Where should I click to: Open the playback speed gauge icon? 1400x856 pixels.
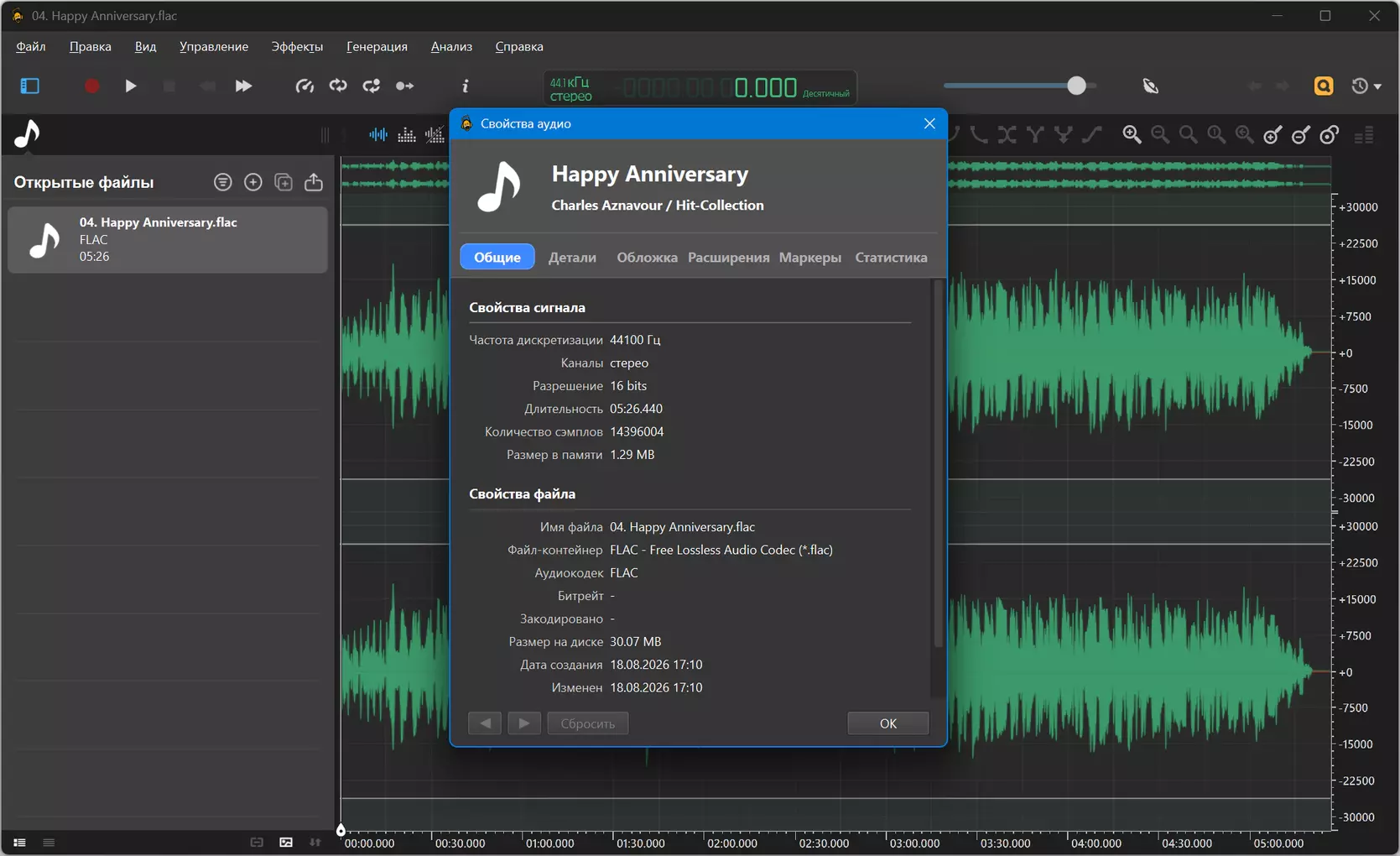coord(304,86)
